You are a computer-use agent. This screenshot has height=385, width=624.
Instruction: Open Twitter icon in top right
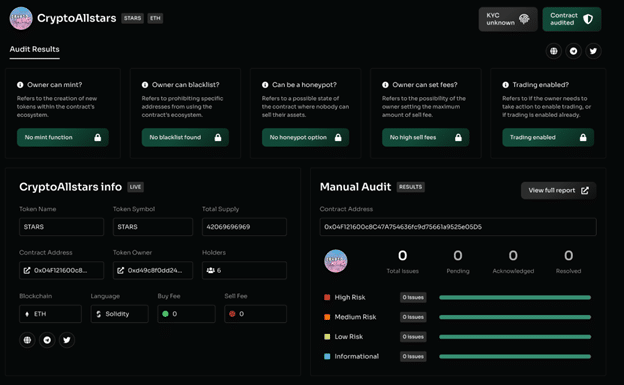pos(593,51)
